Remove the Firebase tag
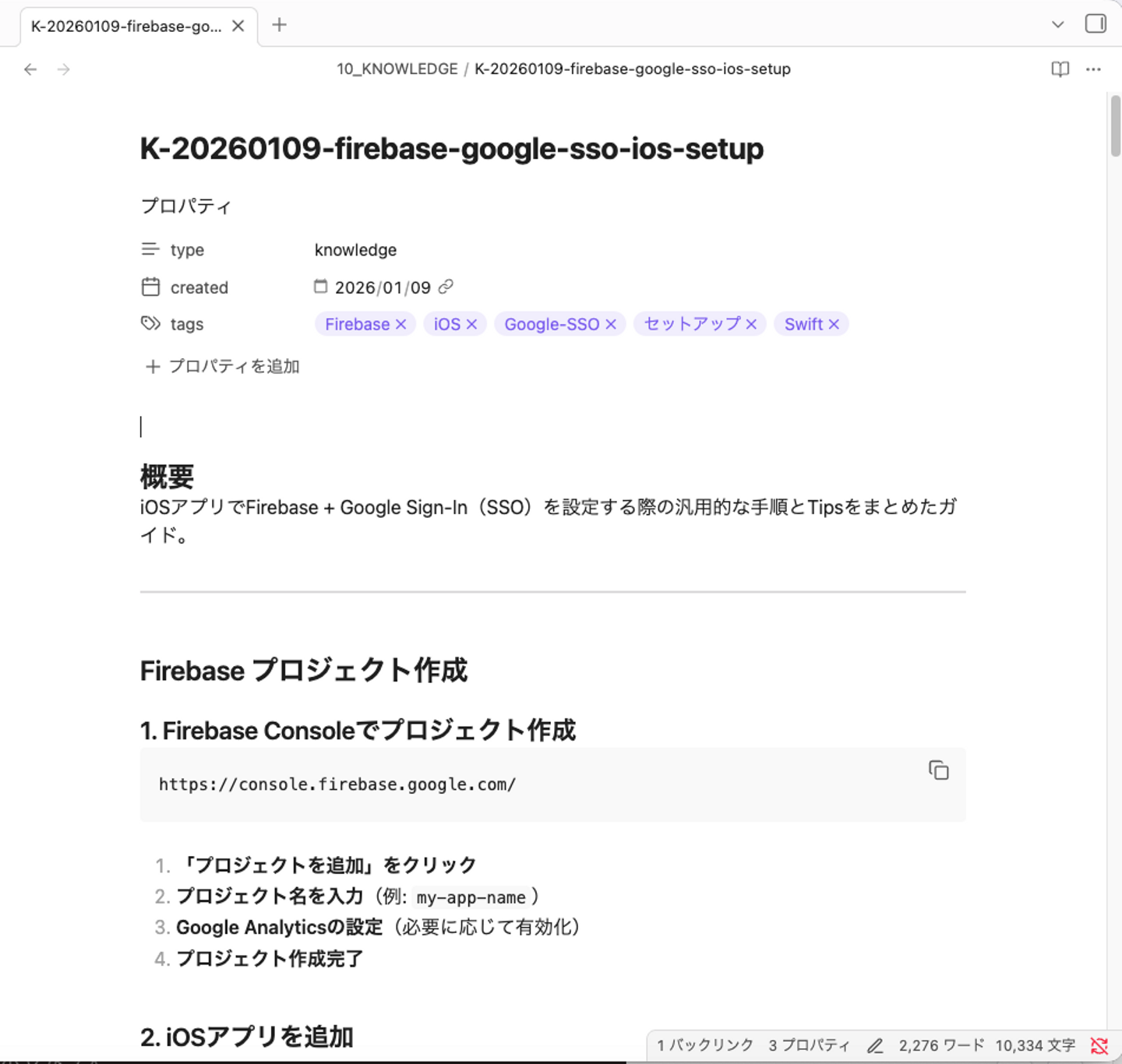 (x=401, y=324)
